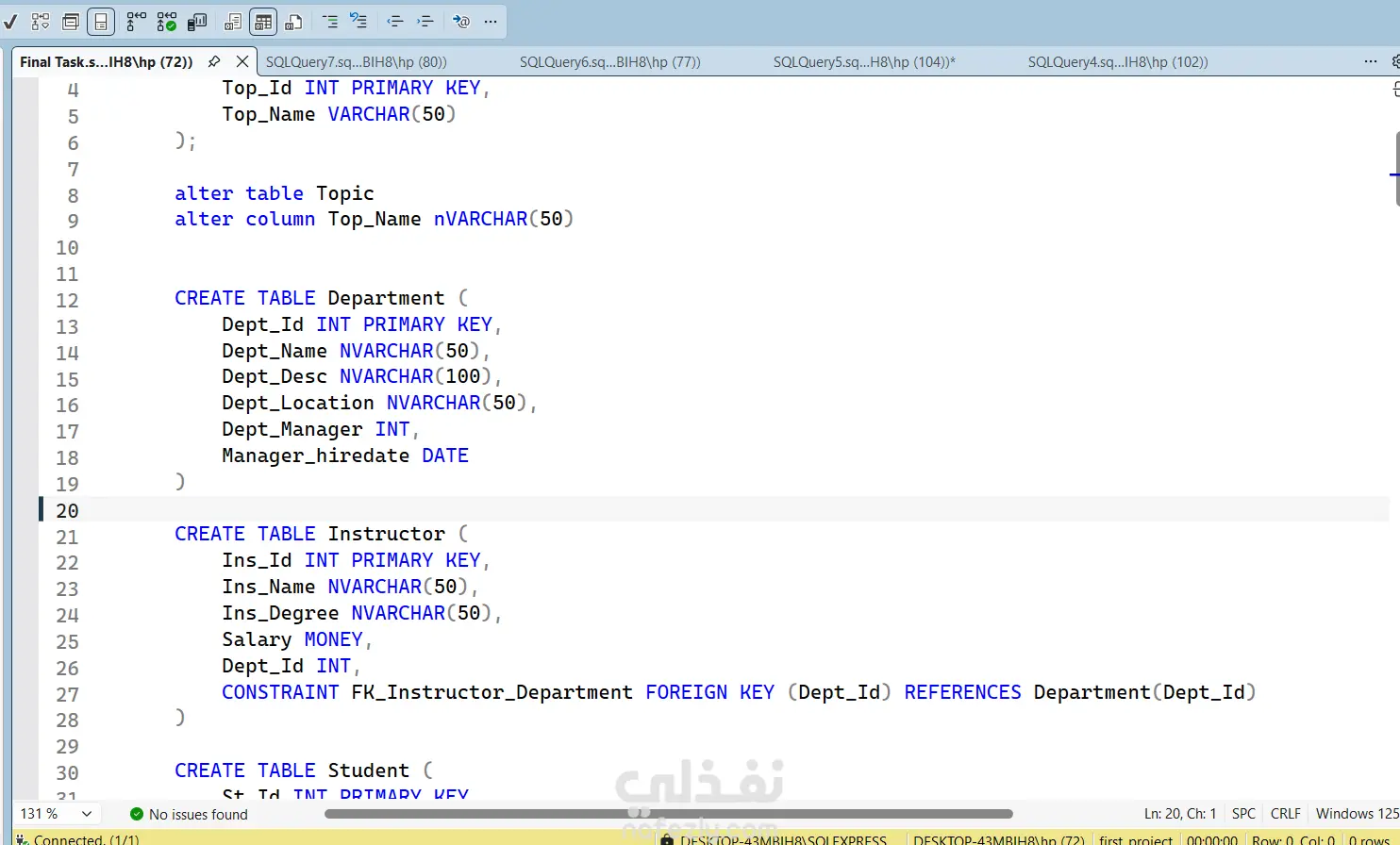This screenshot has width=1400, height=845.
Task: Increase the line indent
Action: (x=425, y=21)
